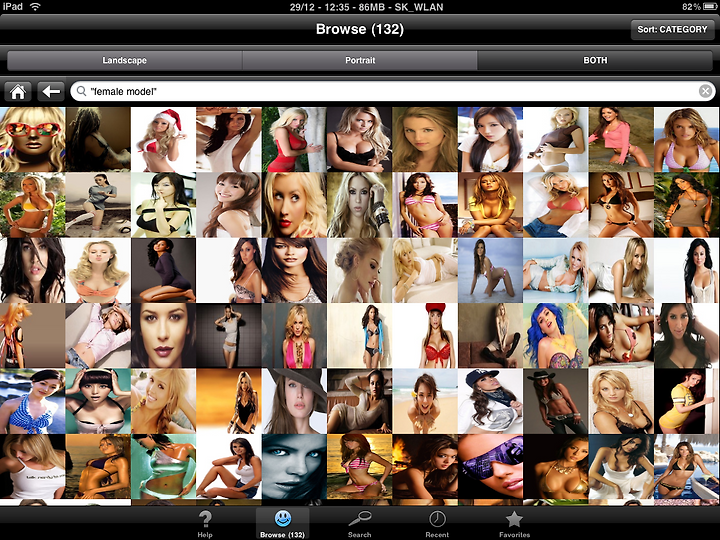Open thumbnail of woman with blue hair
The height and width of the screenshot is (540, 720).
(556, 336)
